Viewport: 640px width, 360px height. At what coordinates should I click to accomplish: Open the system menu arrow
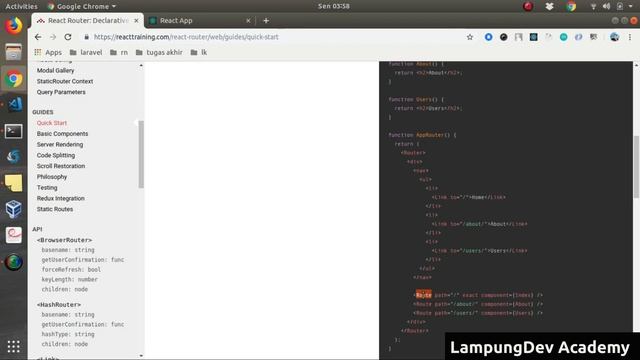point(631,6)
